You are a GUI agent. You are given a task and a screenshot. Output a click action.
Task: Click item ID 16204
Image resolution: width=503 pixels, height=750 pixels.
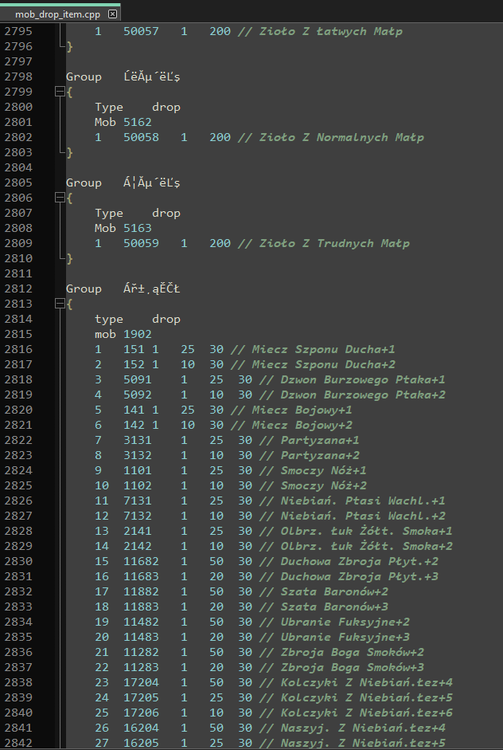pos(141,728)
